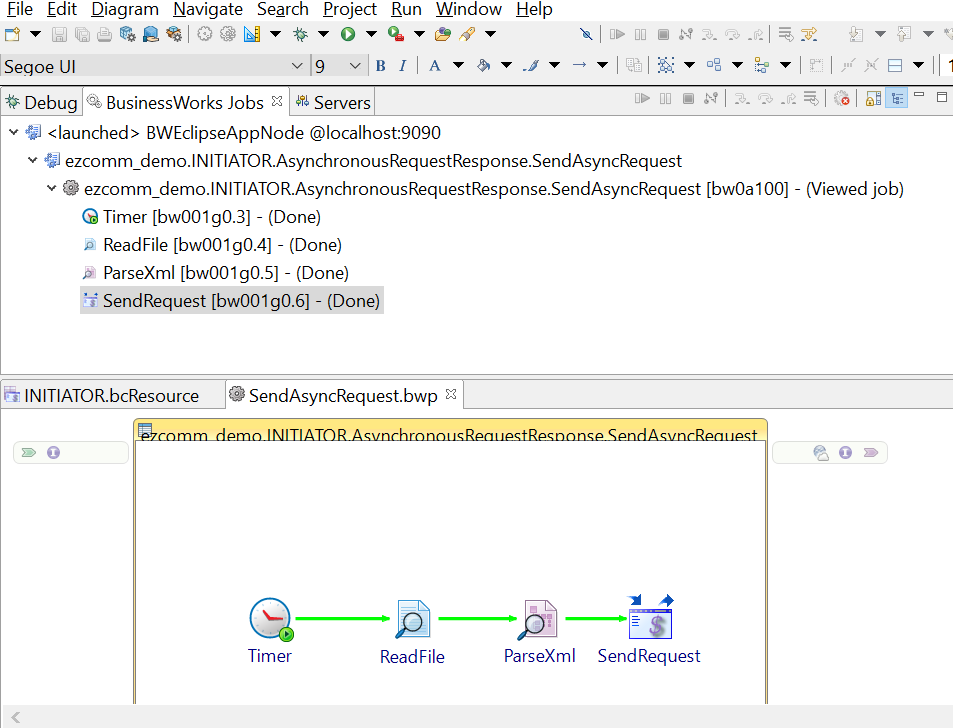Click the Debug bug toolbar icon
The image size is (953, 728).
(300, 34)
